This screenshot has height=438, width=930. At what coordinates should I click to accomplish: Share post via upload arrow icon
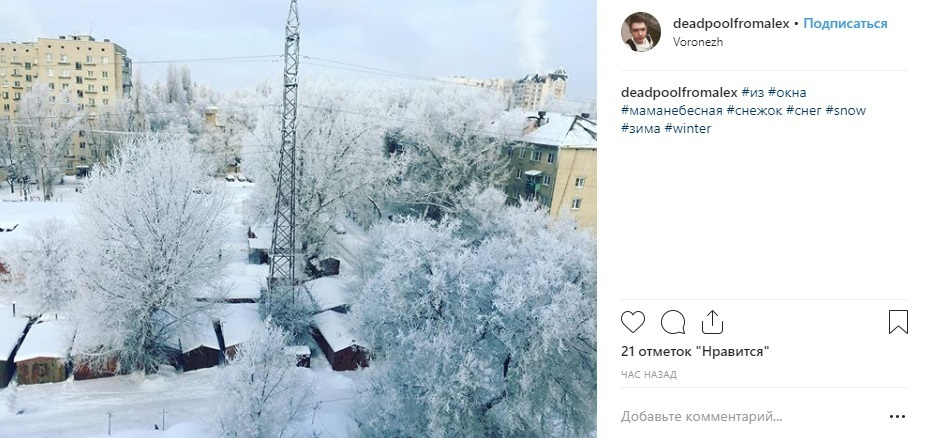[x=712, y=322]
